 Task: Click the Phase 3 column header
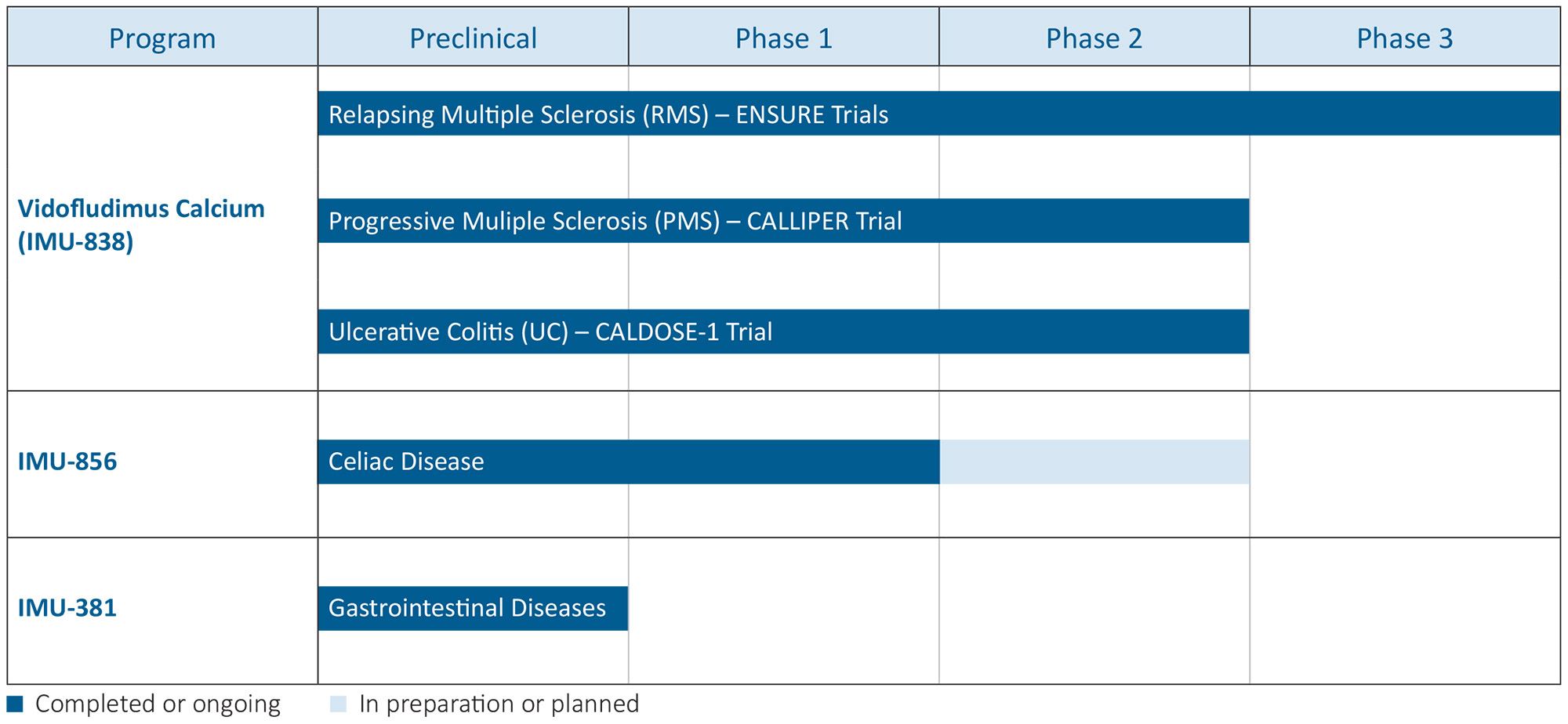click(1404, 38)
